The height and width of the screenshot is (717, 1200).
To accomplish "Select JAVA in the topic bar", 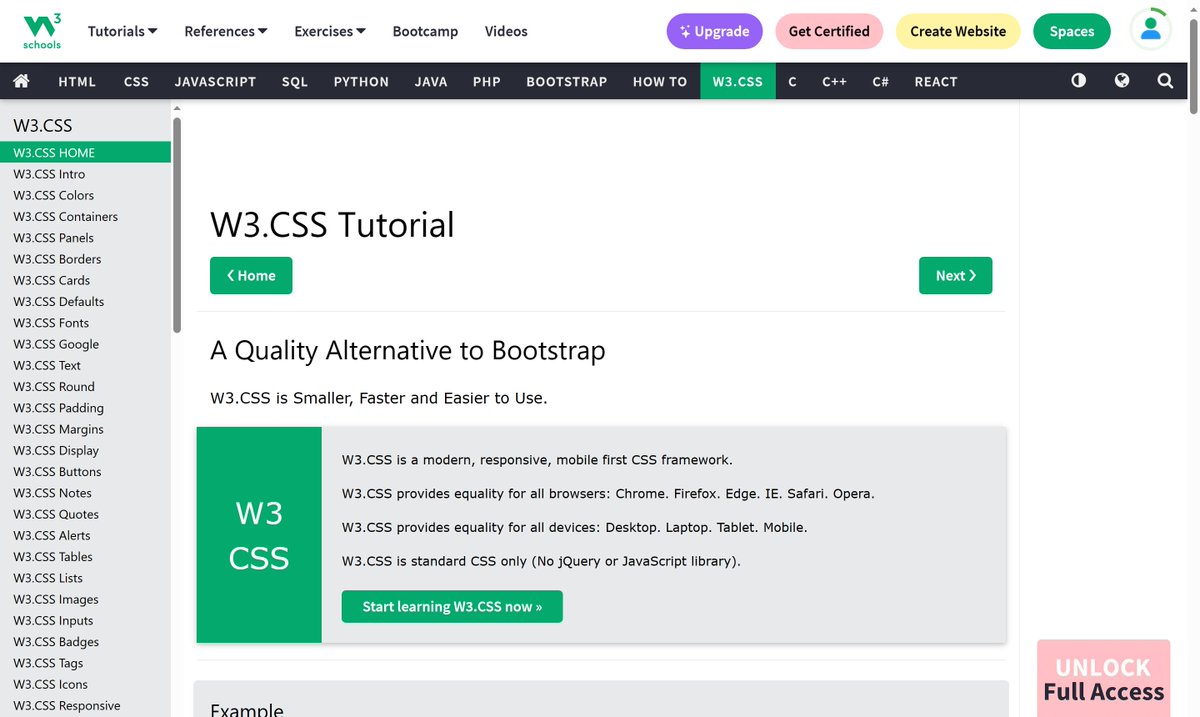I will tap(431, 81).
